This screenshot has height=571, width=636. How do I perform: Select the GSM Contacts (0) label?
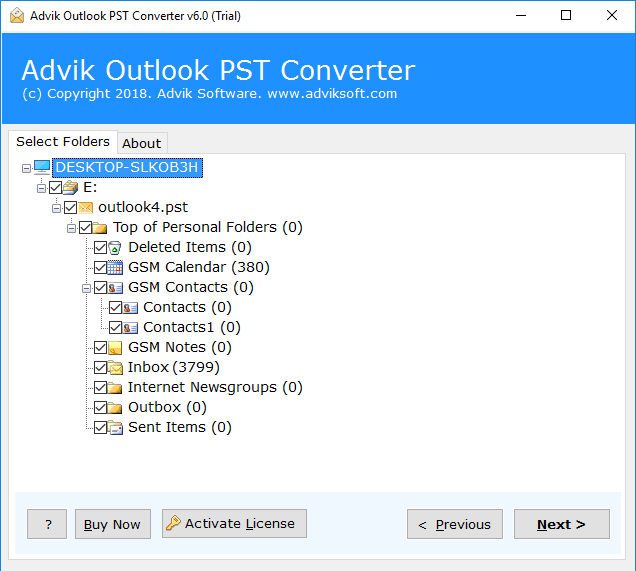click(191, 287)
